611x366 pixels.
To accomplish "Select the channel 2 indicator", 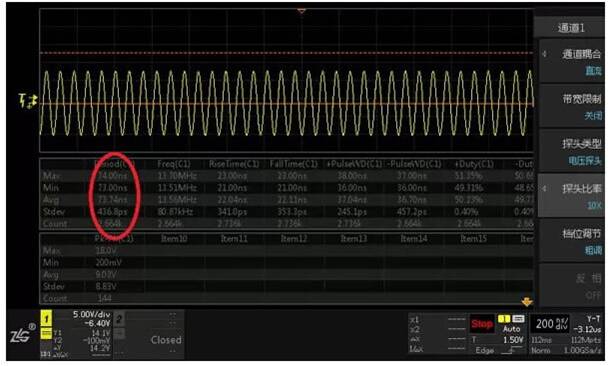I will click(x=119, y=319).
